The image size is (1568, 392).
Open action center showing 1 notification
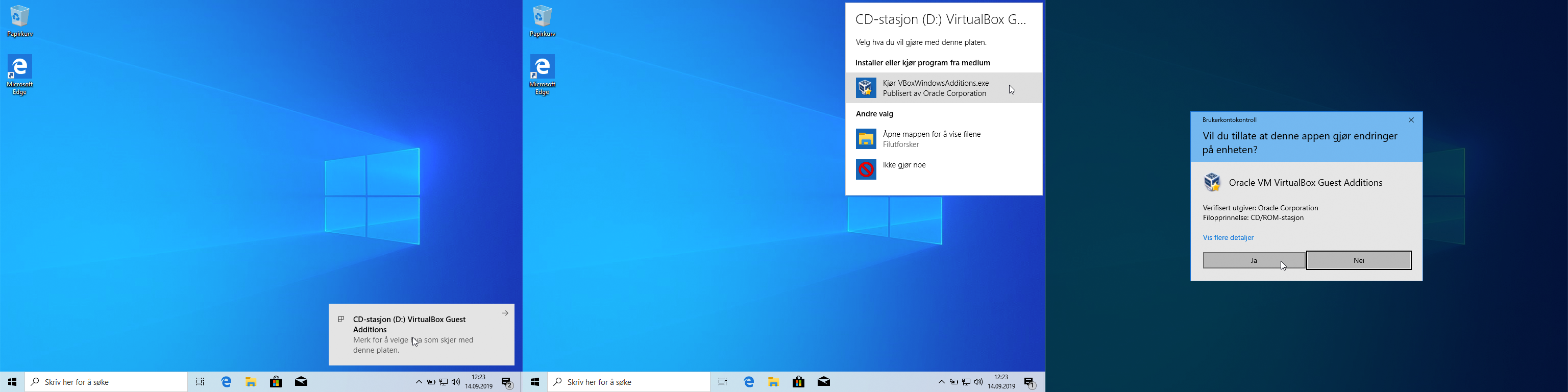point(1031,382)
